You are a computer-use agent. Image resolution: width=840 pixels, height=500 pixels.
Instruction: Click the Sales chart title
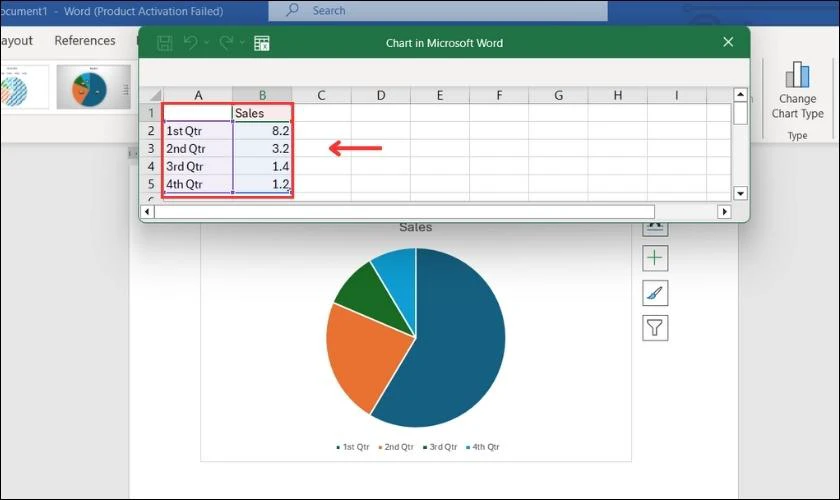tap(416, 227)
